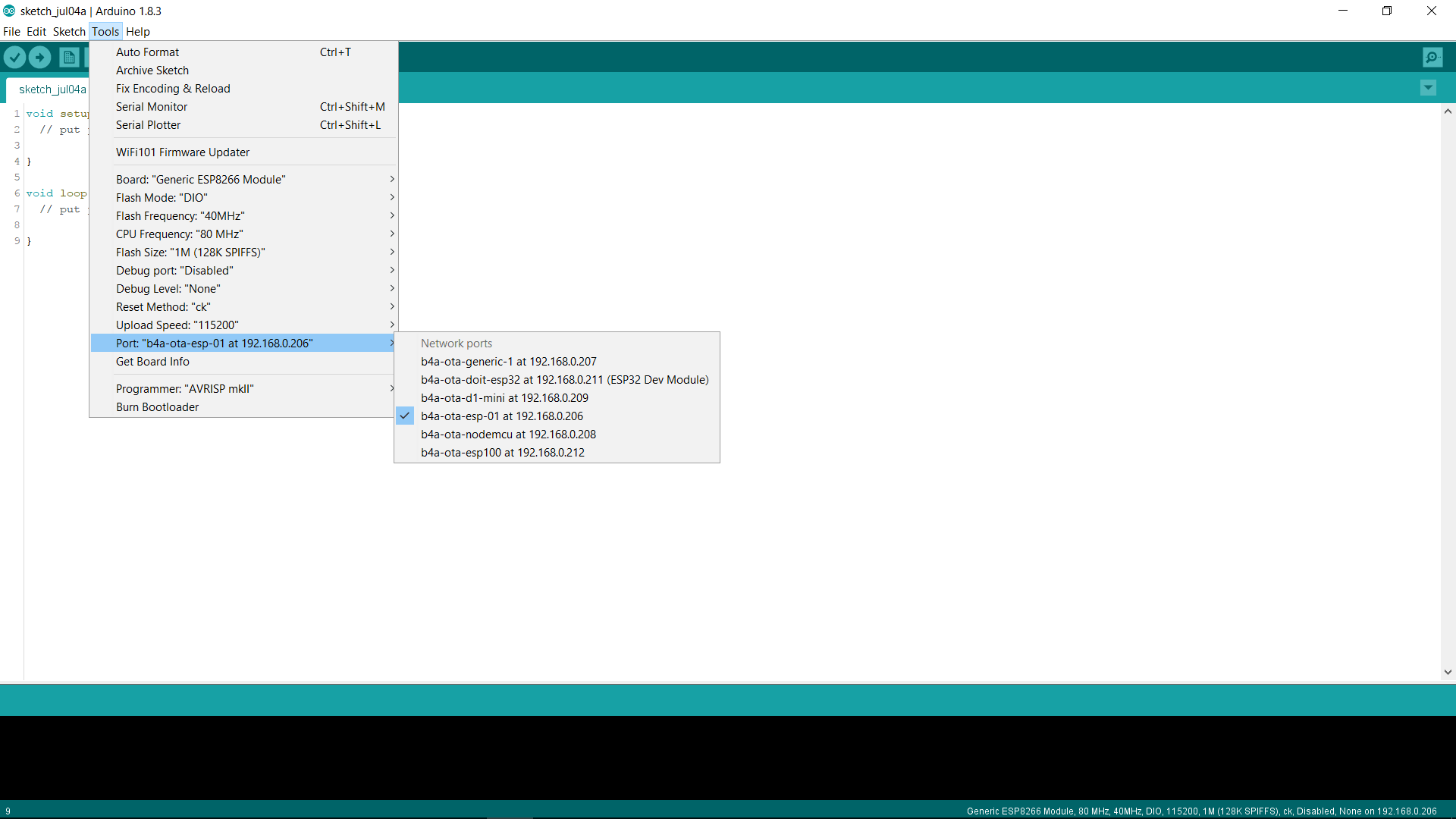Click Burn Bootloader entry

point(157,407)
